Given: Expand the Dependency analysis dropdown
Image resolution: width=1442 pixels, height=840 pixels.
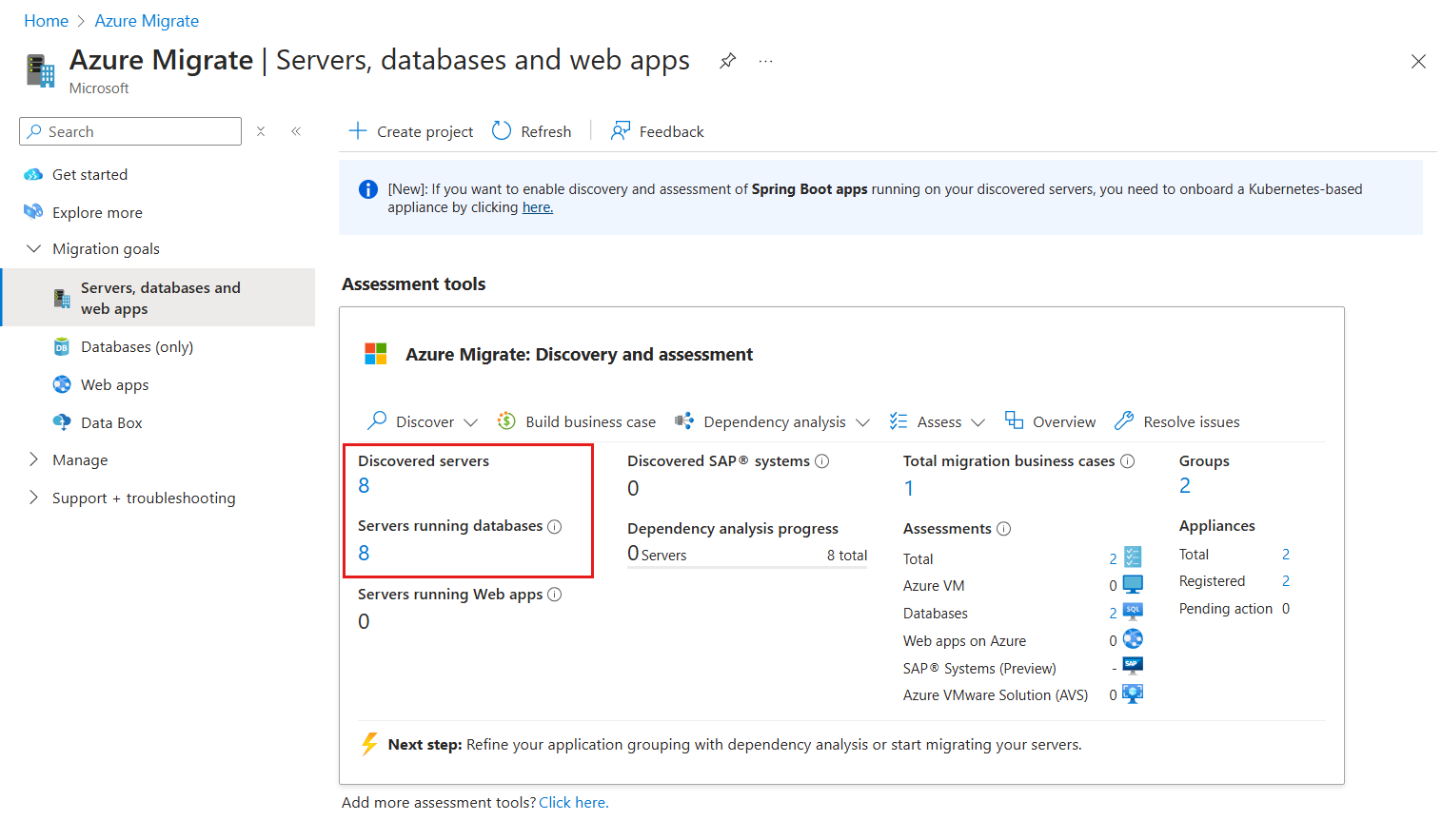Looking at the screenshot, I should pos(773,421).
